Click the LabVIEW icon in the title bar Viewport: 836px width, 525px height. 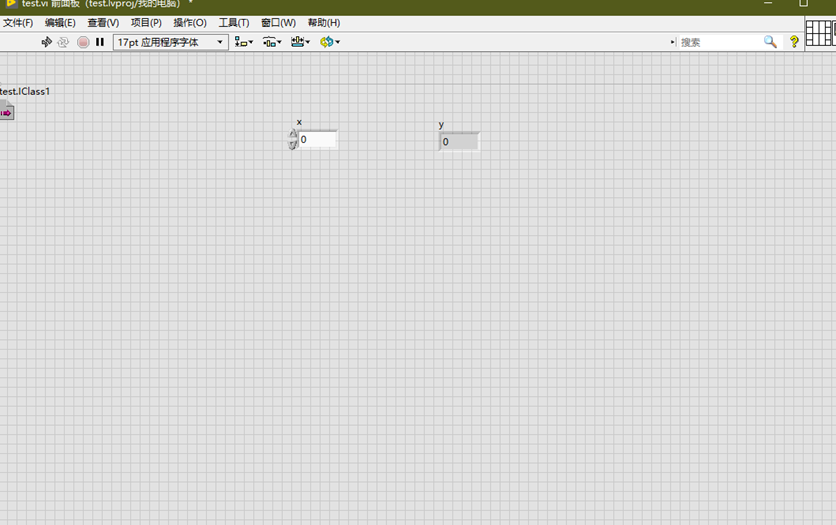pos(11,3)
